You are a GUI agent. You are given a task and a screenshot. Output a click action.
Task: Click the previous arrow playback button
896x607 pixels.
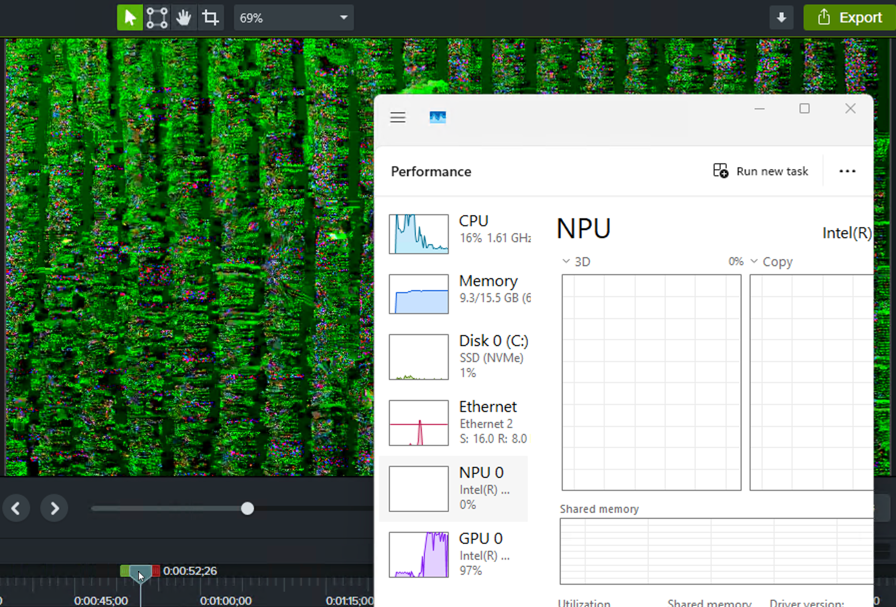point(16,508)
